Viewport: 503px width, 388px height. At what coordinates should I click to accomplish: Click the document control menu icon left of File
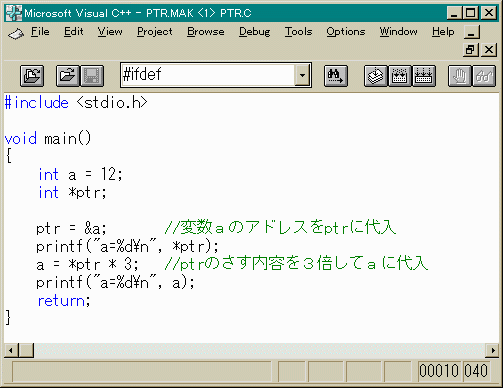coord(16,33)
